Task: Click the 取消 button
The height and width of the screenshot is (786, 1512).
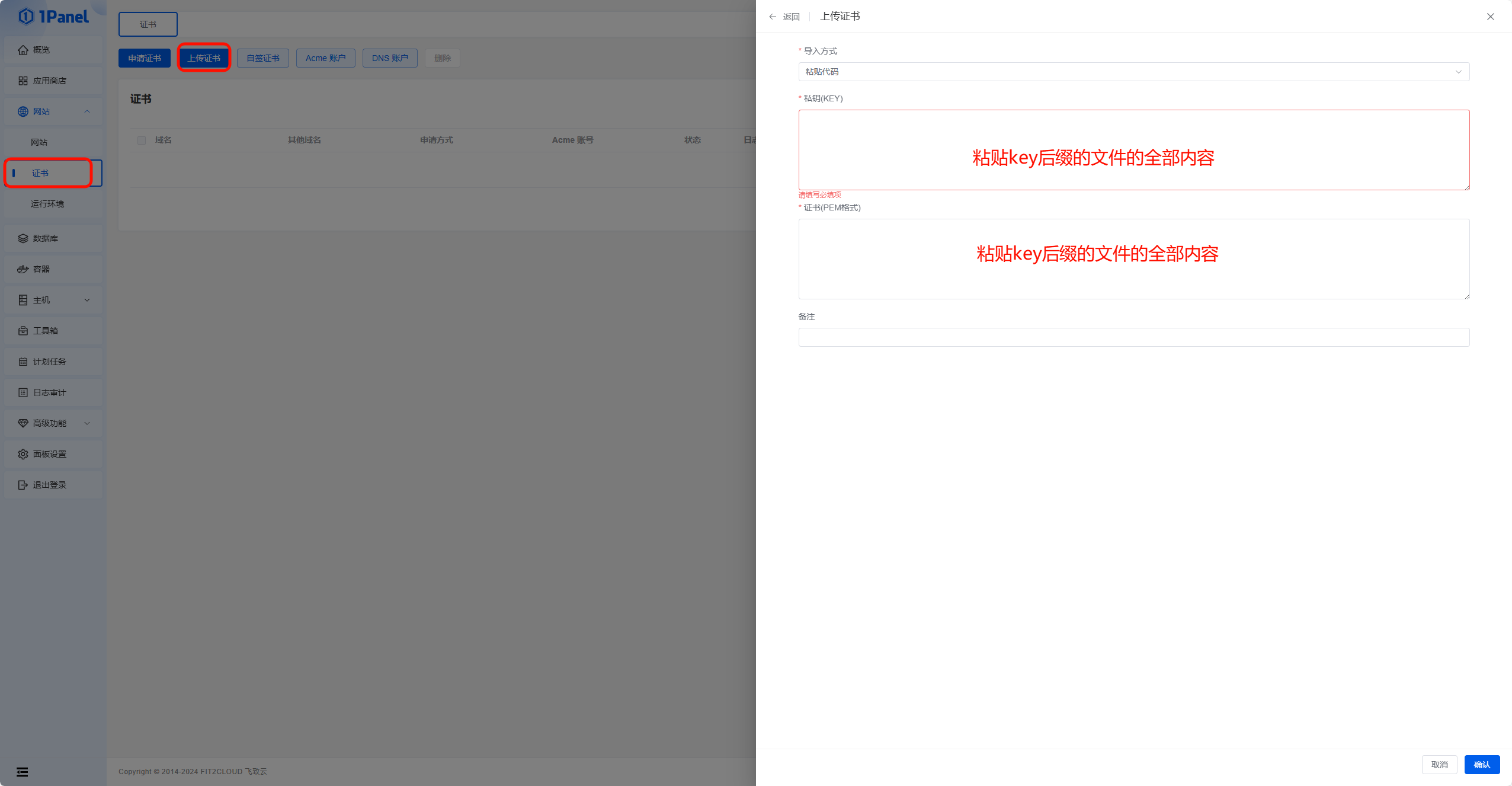Action: click(1439, 765)
